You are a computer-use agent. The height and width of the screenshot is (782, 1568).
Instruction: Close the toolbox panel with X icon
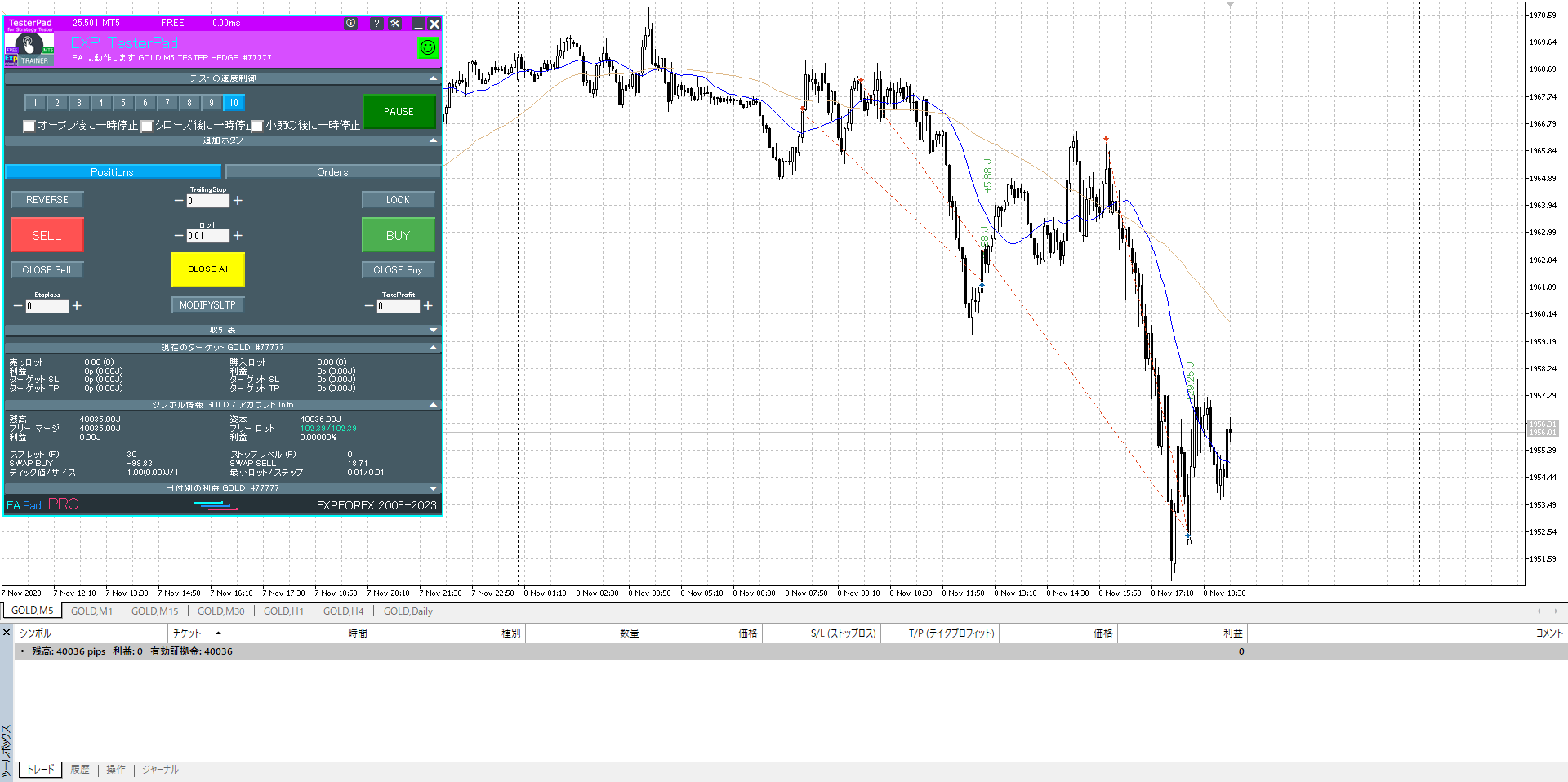[x=7, y=633]
